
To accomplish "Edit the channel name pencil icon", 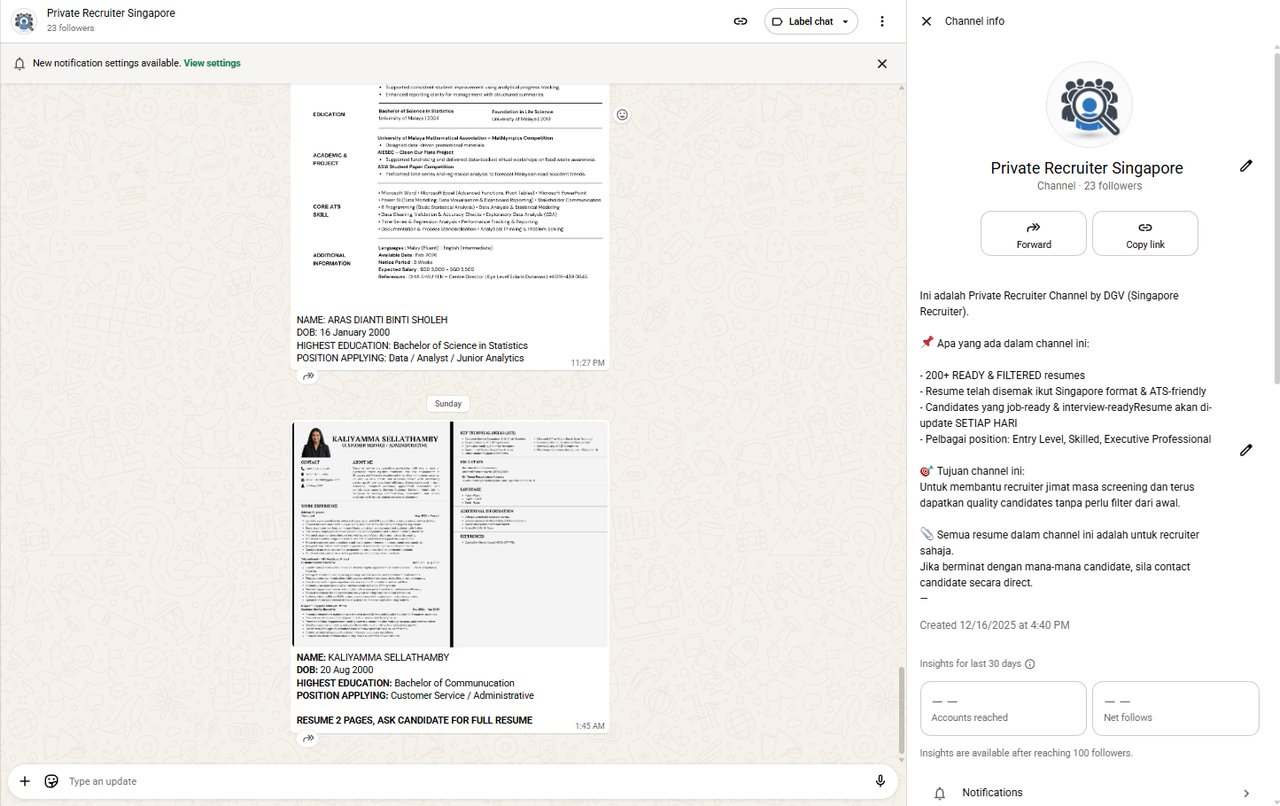I will (1246, 166).
